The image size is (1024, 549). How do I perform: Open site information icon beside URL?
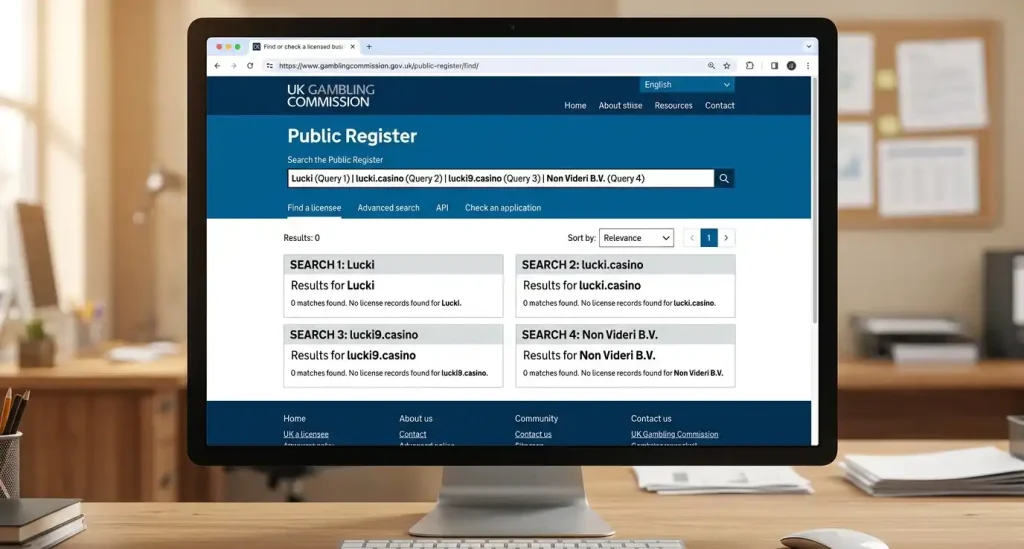click(x=269, y=66)
